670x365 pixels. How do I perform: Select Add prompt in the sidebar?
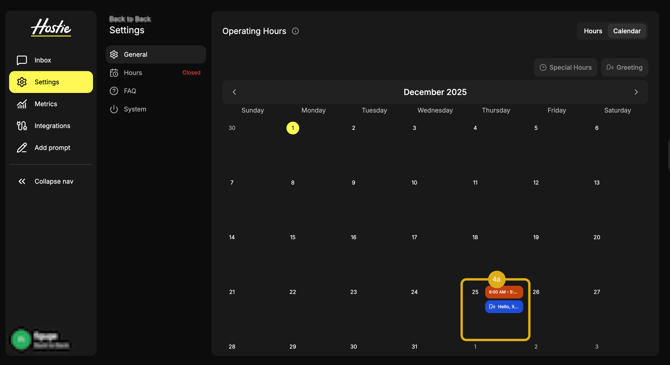51,148
